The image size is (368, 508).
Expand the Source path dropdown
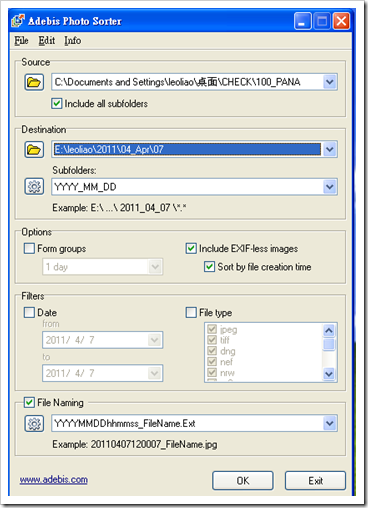(330, 82)
